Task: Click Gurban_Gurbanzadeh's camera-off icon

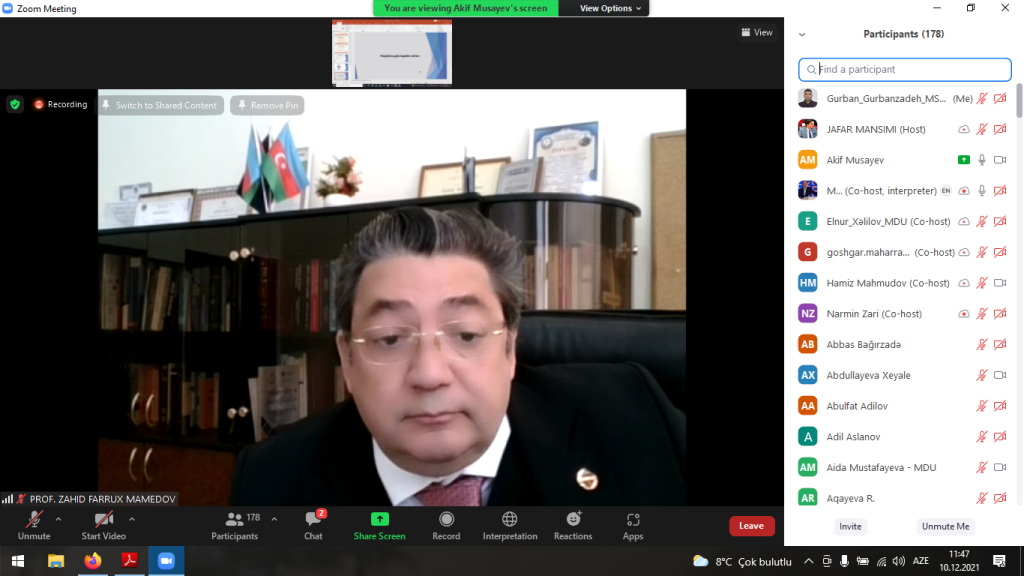Action: click(1000, 99)
